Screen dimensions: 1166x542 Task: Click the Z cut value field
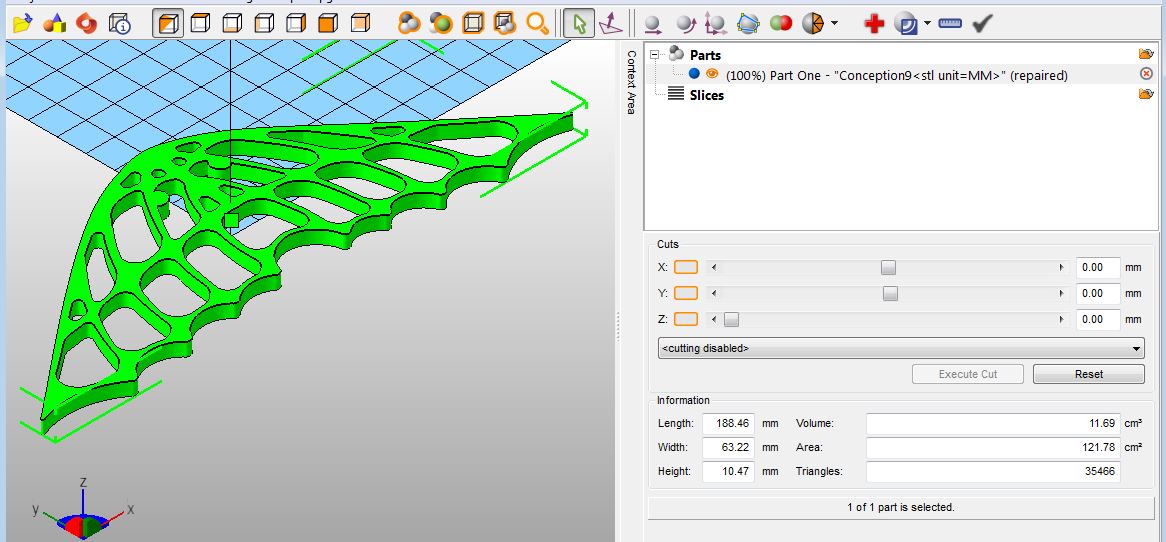click(x=1098, y=320)
